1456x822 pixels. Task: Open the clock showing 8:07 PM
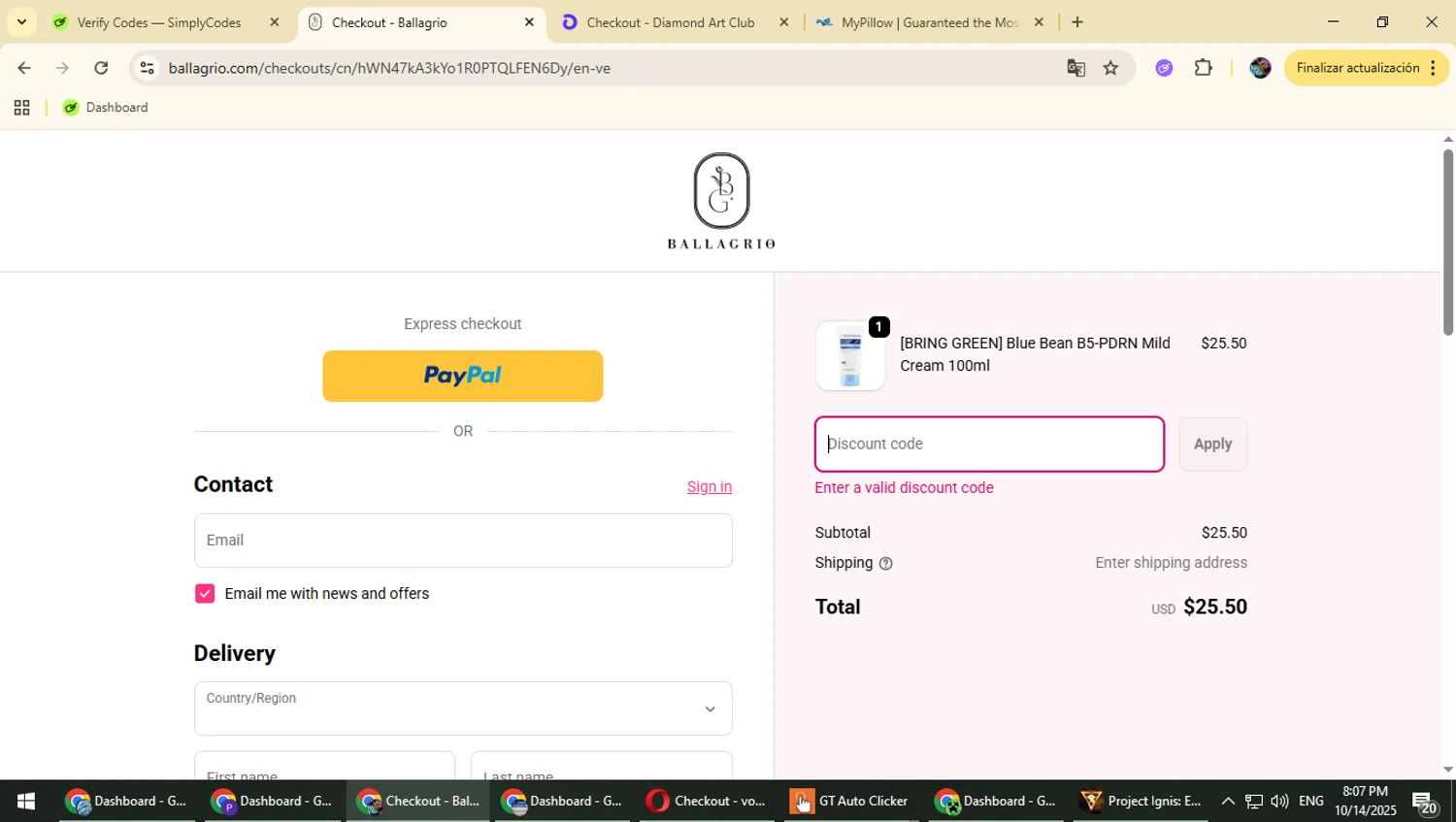pyautogui.click(x=1365, y=801)
